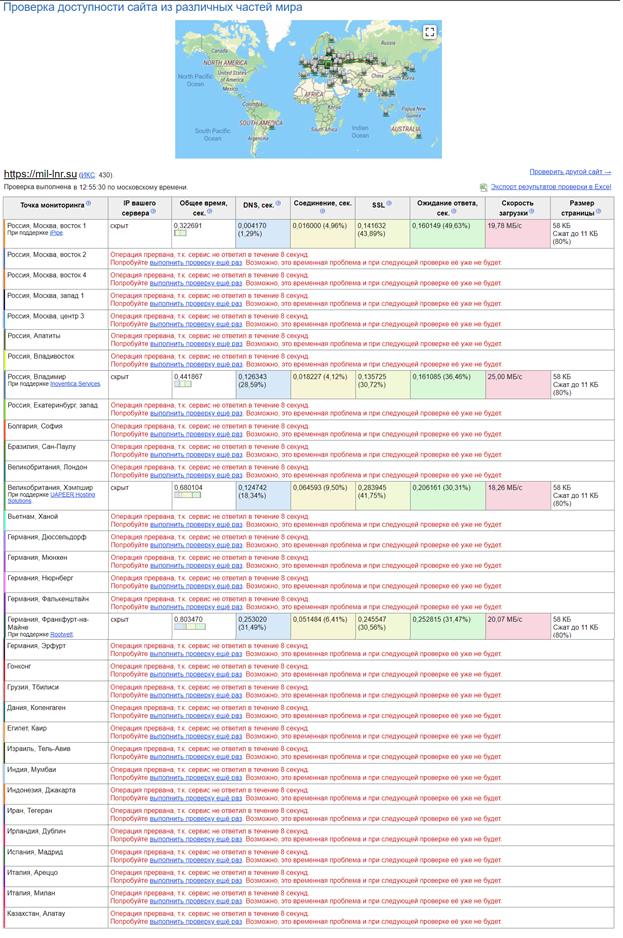Retry check link in Индонезия, Джакарта row
The image size is (623, 938).
coord(196,798)
